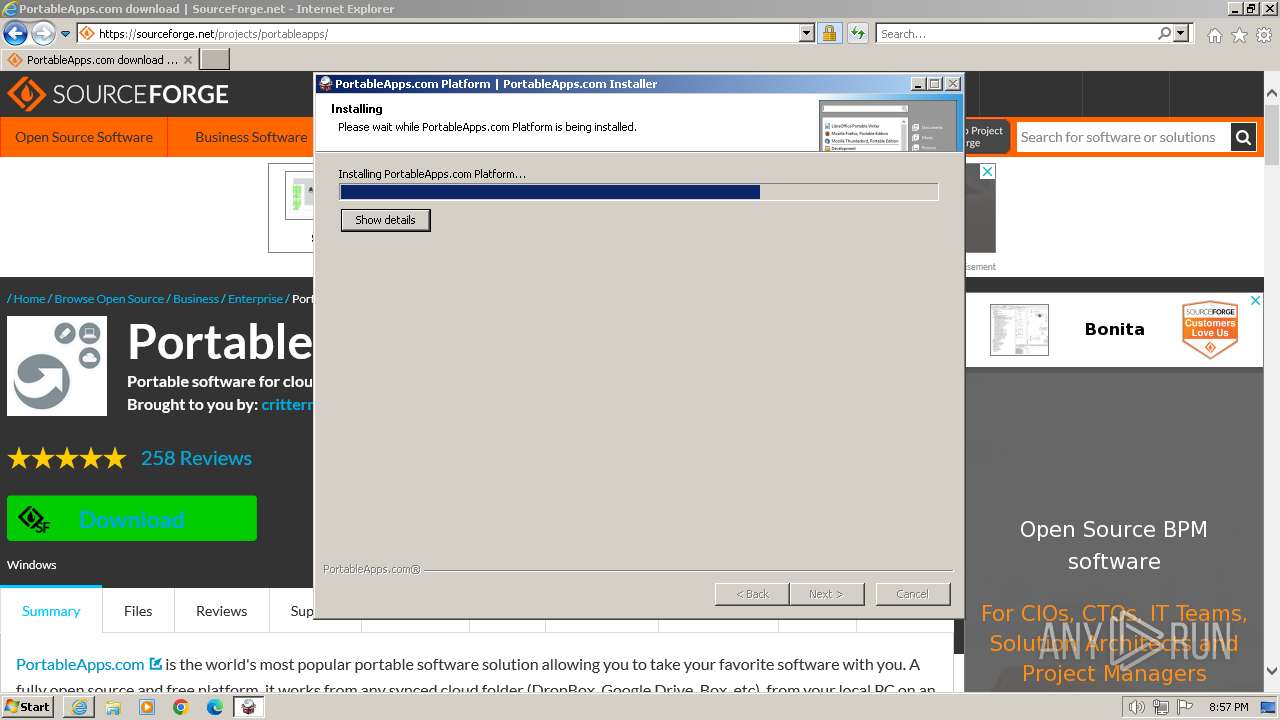Open the 258 Reviews link
The height and width of the screenshot is (720, 1280).
196,458
